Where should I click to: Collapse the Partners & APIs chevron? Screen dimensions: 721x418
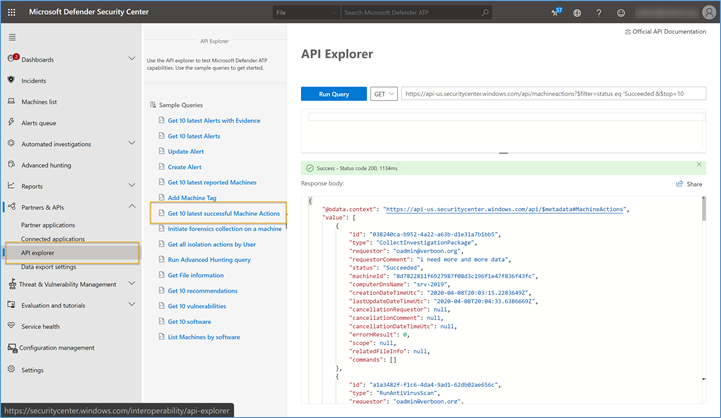(x=132, y=206)
